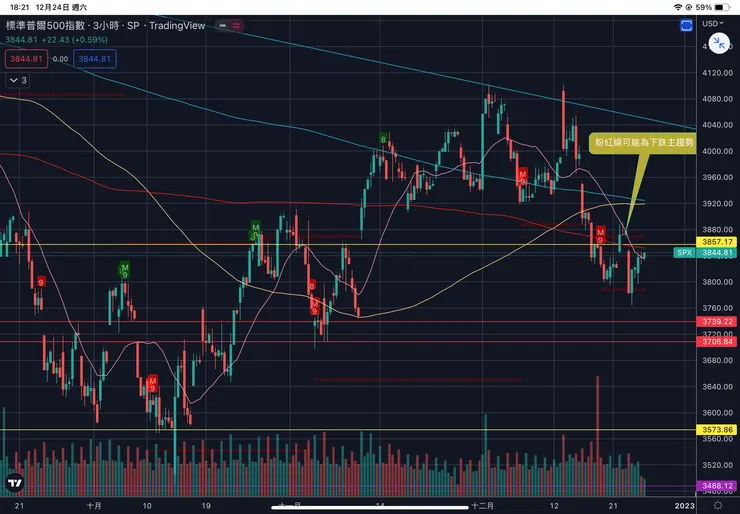740x514 pixels.
Task: Tap the red 3708.84 price label
Action: pos(717,341)
